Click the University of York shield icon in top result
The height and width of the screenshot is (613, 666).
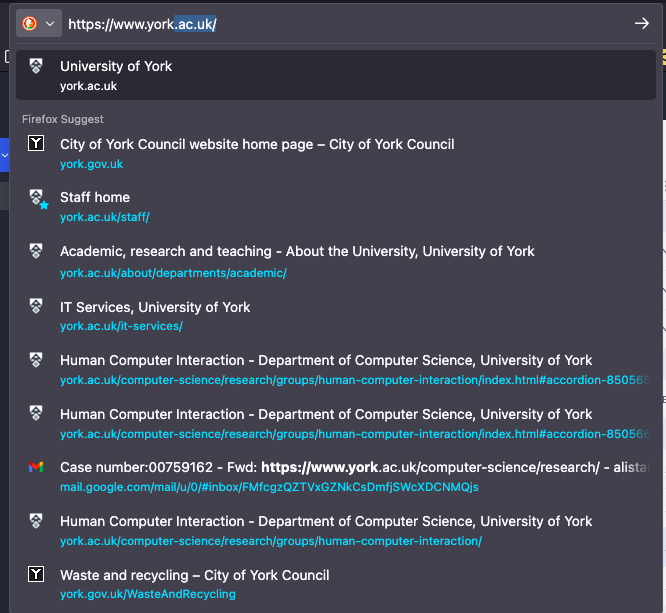pyautogui.click(x=37, y=67)
